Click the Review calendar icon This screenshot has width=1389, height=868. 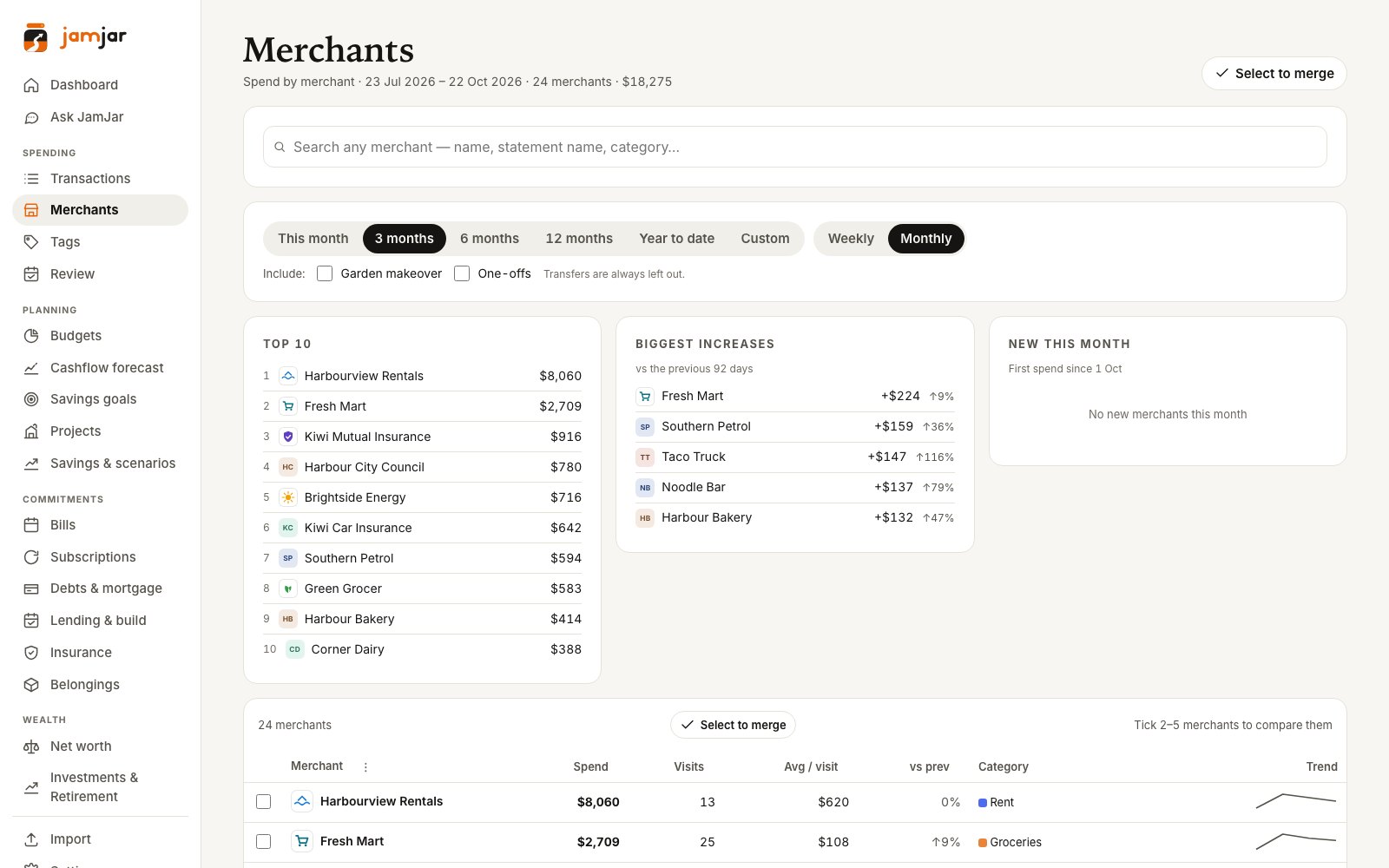point(31,274)
